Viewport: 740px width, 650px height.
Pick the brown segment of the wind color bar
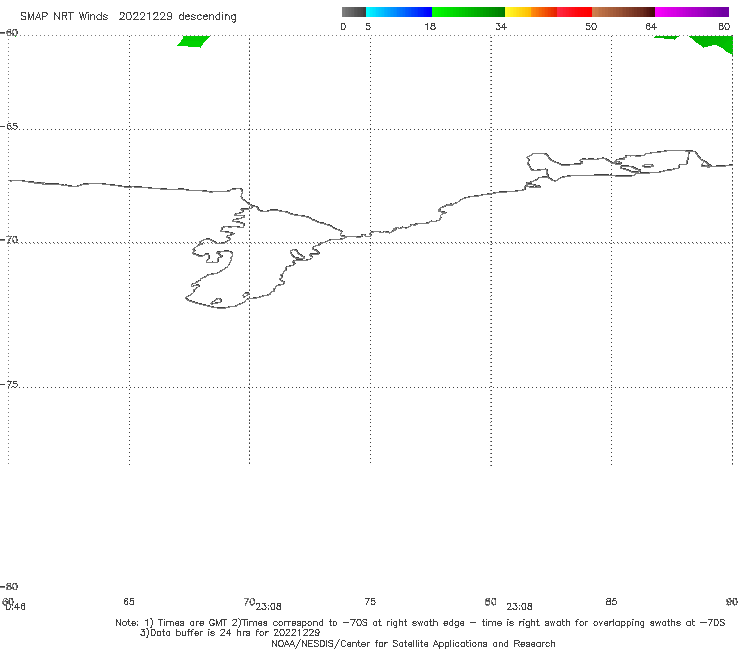pyautogui.click(x=623, y=12)
